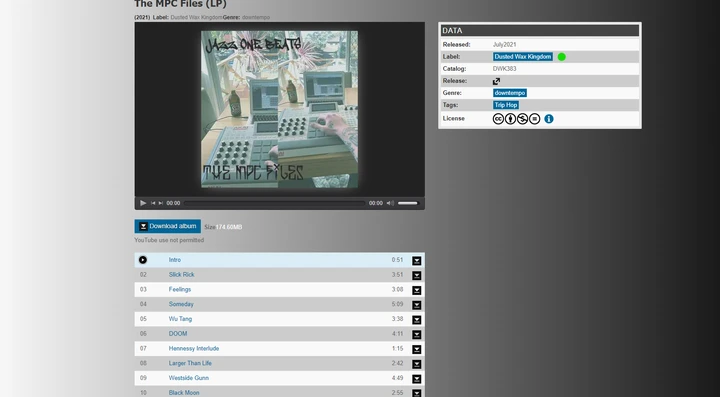Skip to previous track in player

pos(153,203)
